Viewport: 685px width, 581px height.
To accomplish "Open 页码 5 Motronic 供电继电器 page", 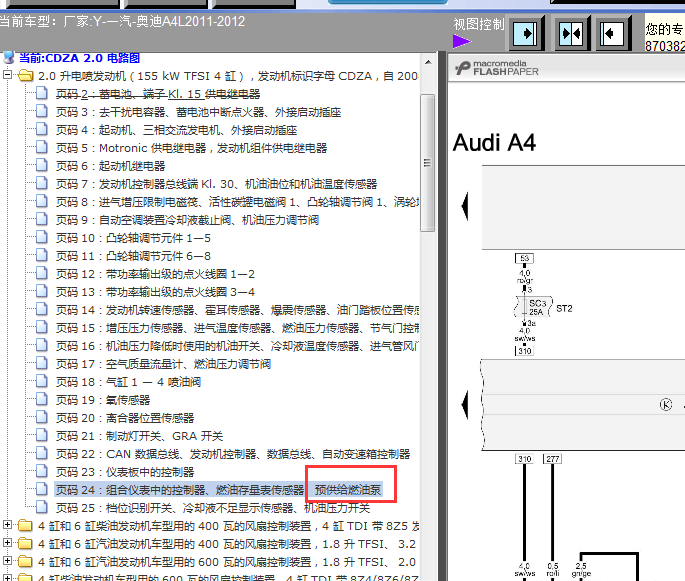I will (x=191, y=148).
